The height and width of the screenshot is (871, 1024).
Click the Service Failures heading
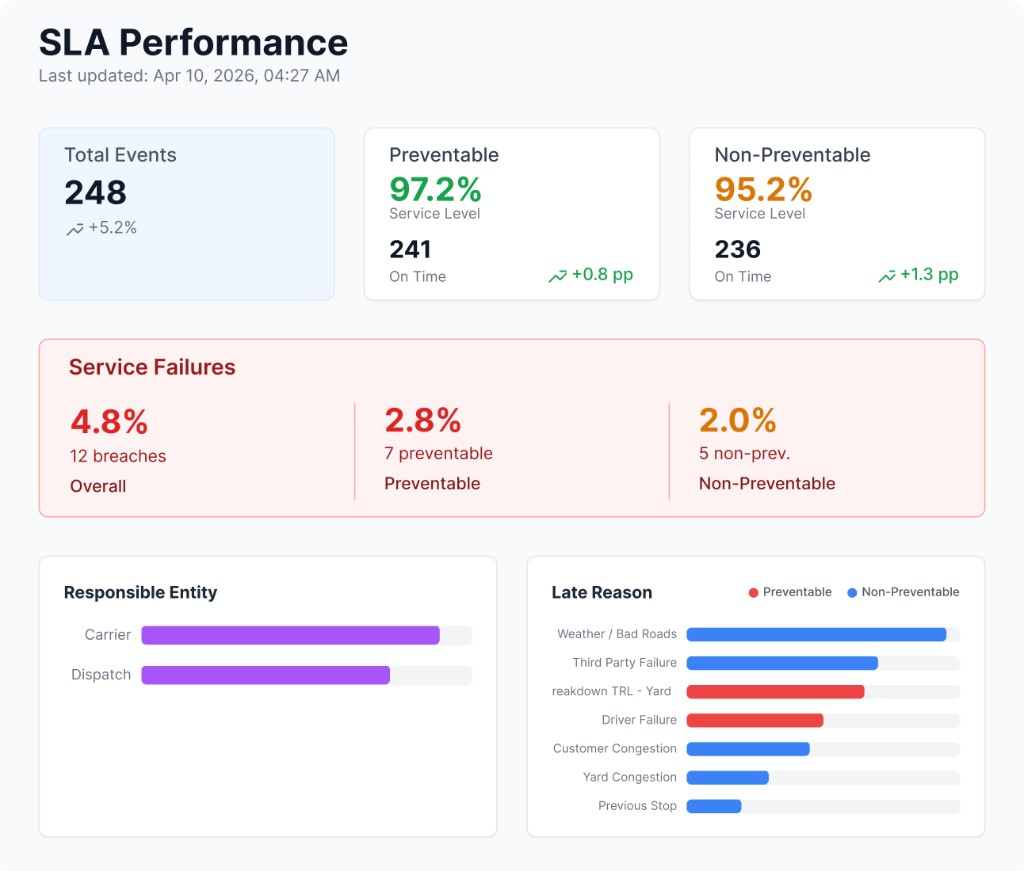(152, 367)
